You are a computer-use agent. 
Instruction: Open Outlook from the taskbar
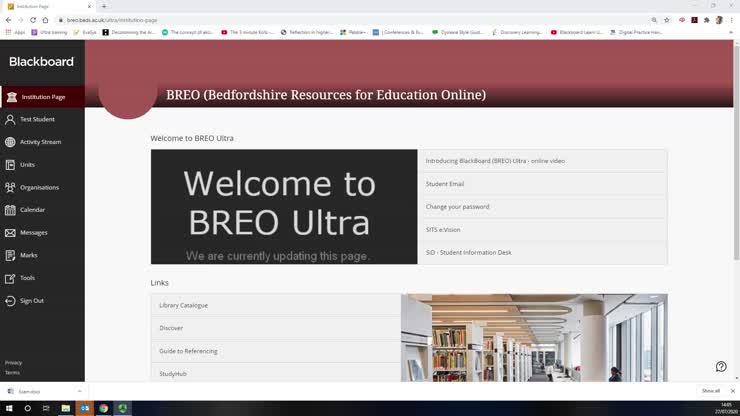[84, 408]
